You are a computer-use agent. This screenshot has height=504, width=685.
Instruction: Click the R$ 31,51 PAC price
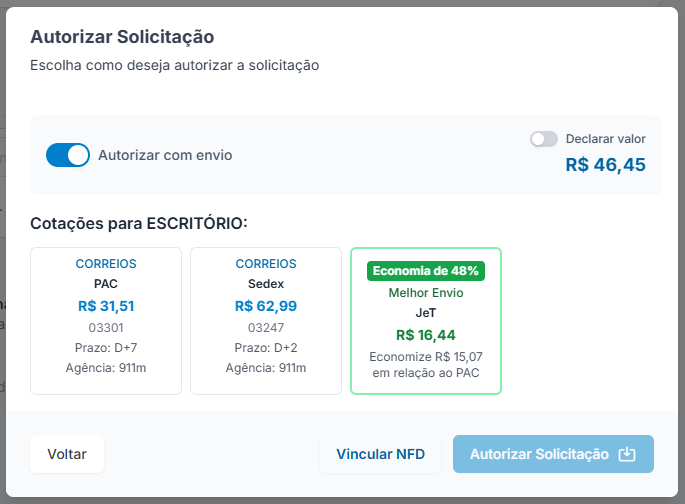[x=106, y=306]
